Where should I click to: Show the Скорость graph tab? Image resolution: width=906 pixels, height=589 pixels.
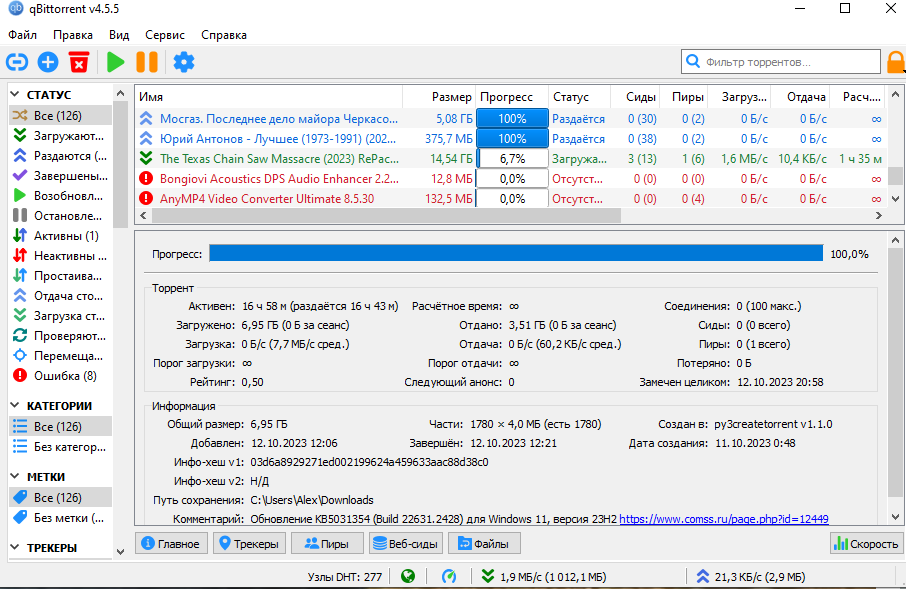click(x=866, y=543)
